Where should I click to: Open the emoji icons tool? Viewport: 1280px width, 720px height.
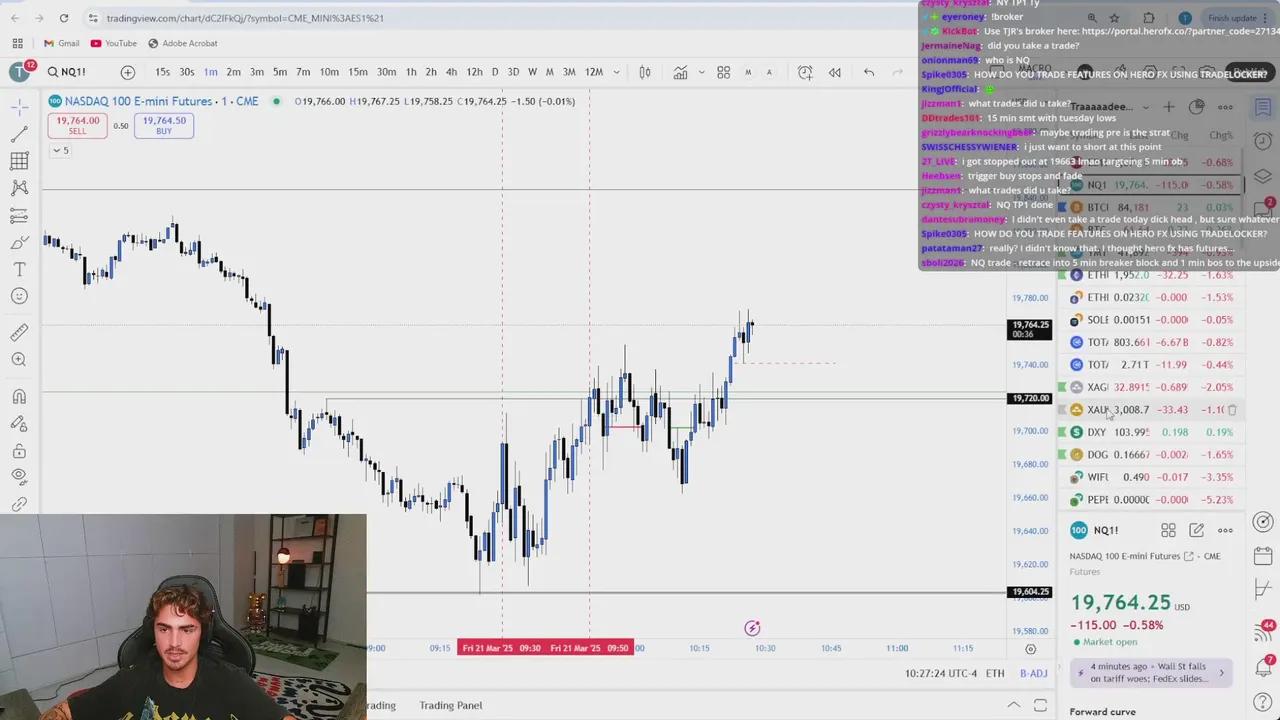click(x=19, y=296)
